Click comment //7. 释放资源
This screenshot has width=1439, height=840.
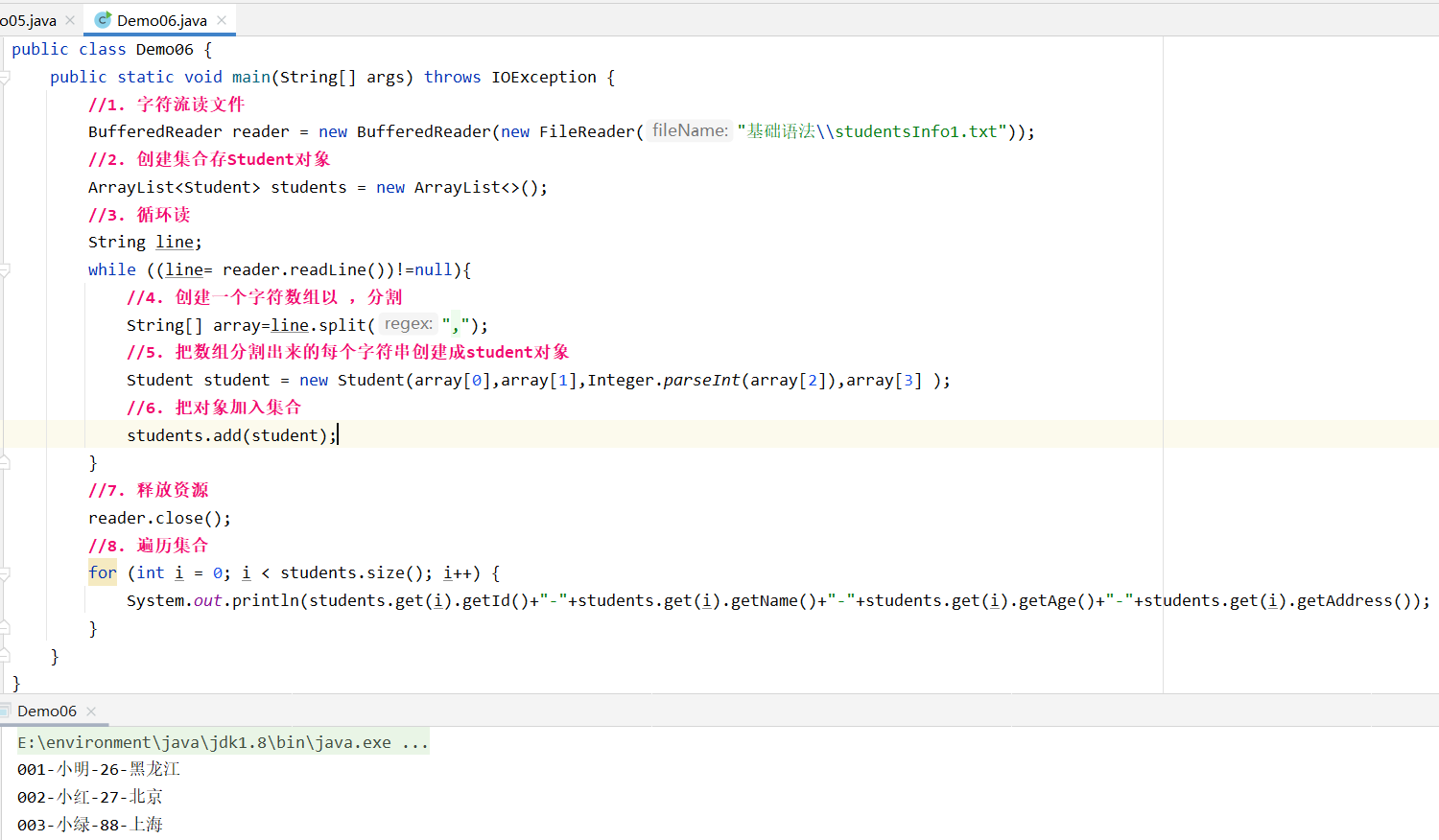click(148, 490)
